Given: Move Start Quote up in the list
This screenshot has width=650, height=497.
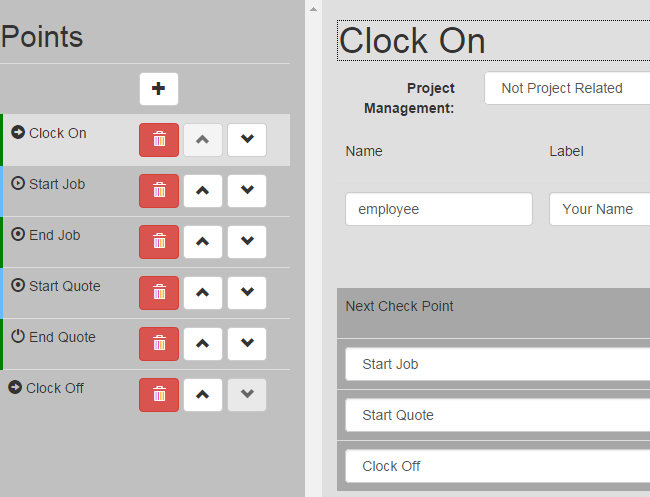Looking at the screenshot, I should tap(203, 293).
